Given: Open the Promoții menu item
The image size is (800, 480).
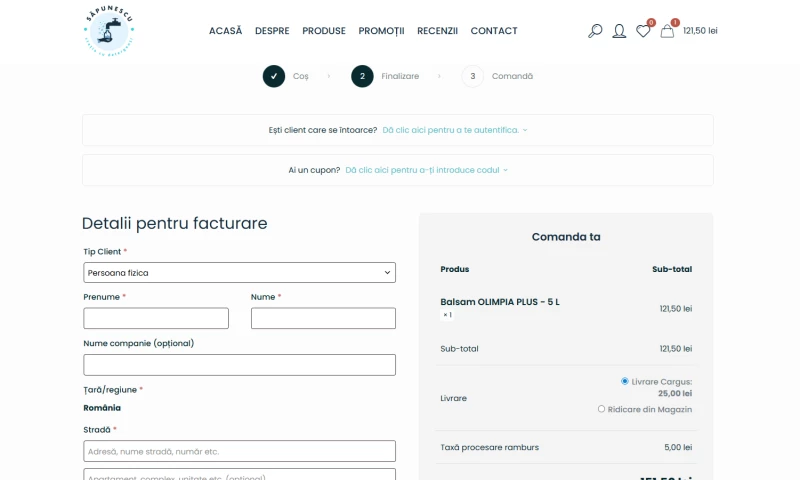Looking at the screenshot, I should point(381,31).
